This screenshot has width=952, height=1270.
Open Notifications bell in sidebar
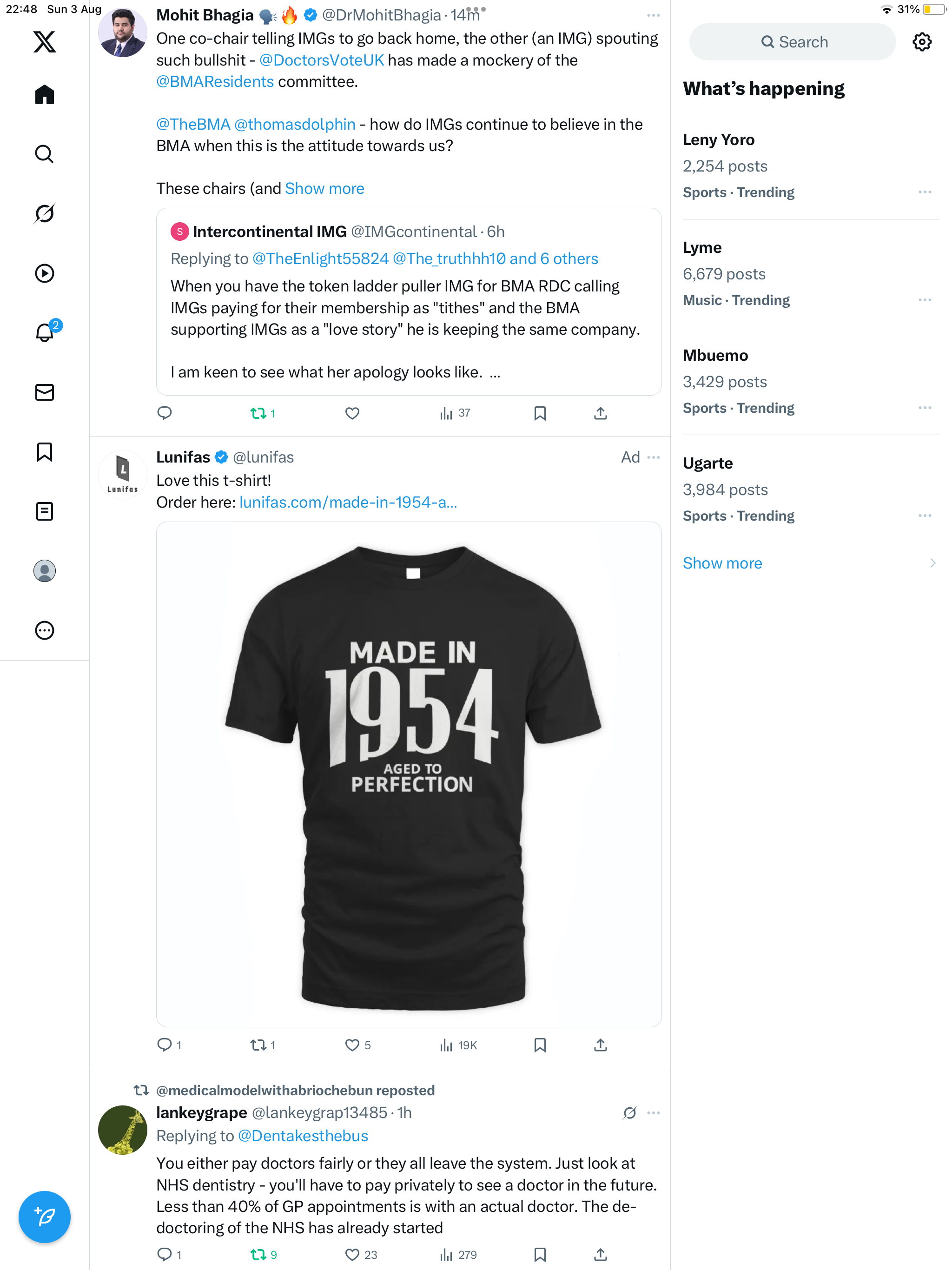(44, 332)
